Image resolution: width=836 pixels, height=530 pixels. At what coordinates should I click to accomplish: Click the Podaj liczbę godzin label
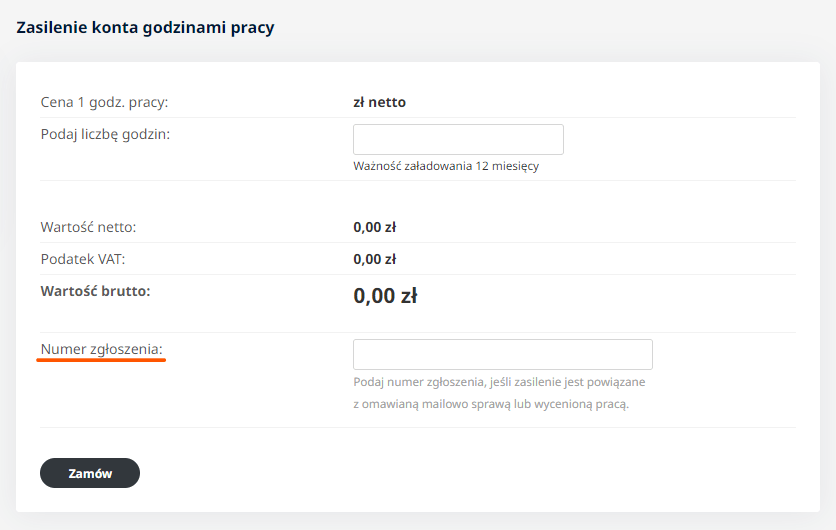tap(105, 133)
